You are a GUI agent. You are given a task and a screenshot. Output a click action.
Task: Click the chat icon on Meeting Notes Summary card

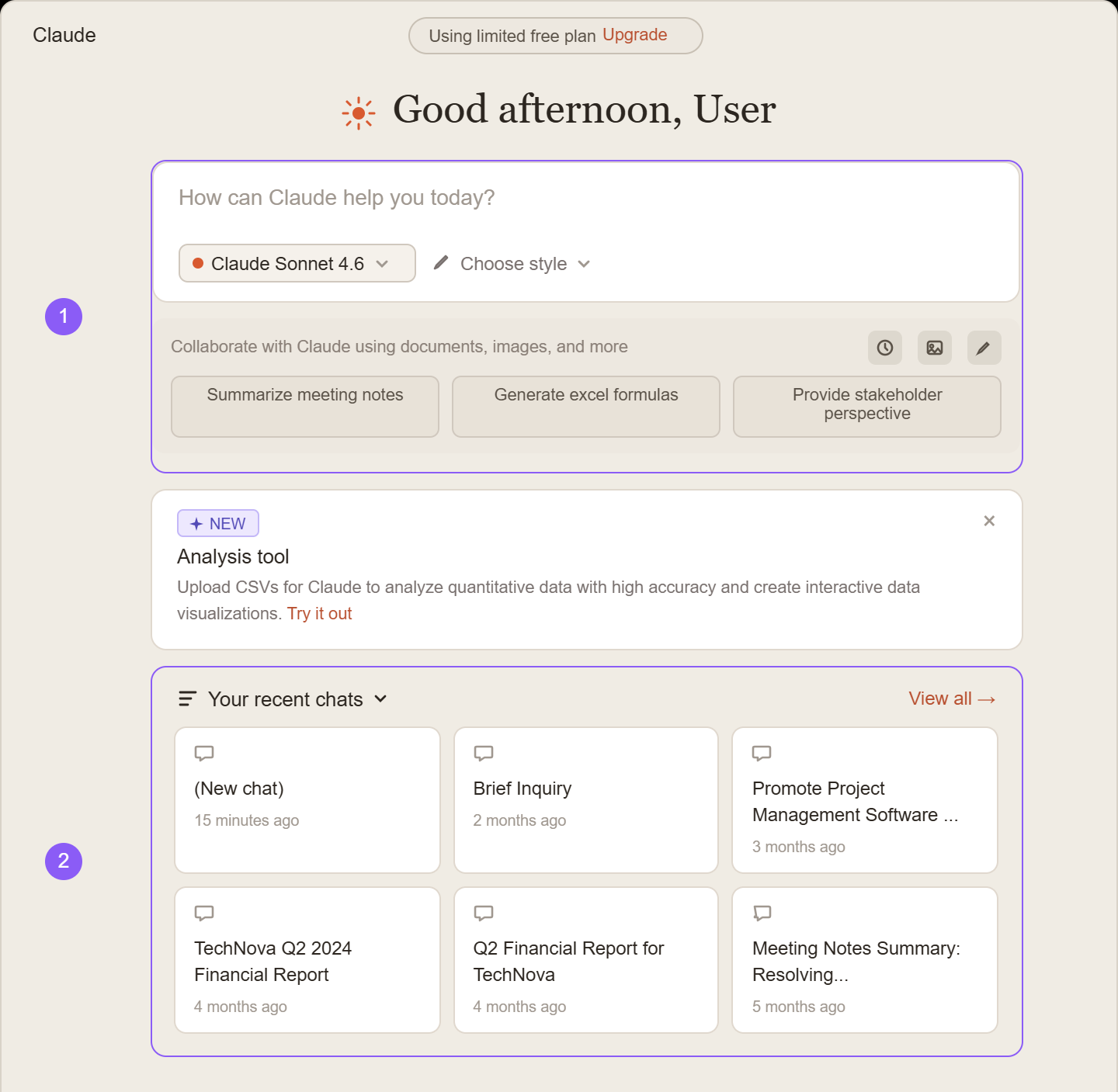point(762,913)
